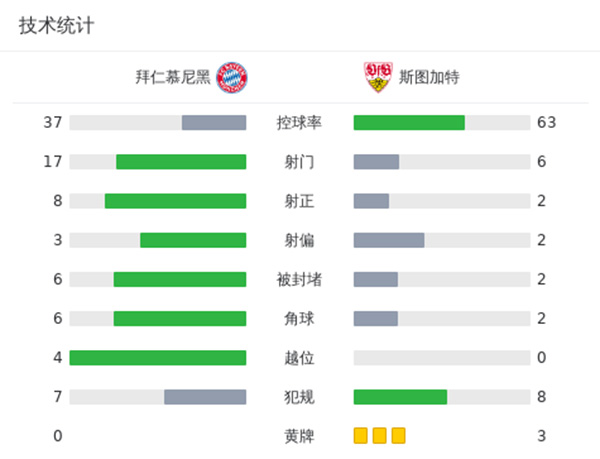The width and height of the screenshot is (600, 459).
Task: Click the Stuttgart club crest icon
Action: (376, 77)
